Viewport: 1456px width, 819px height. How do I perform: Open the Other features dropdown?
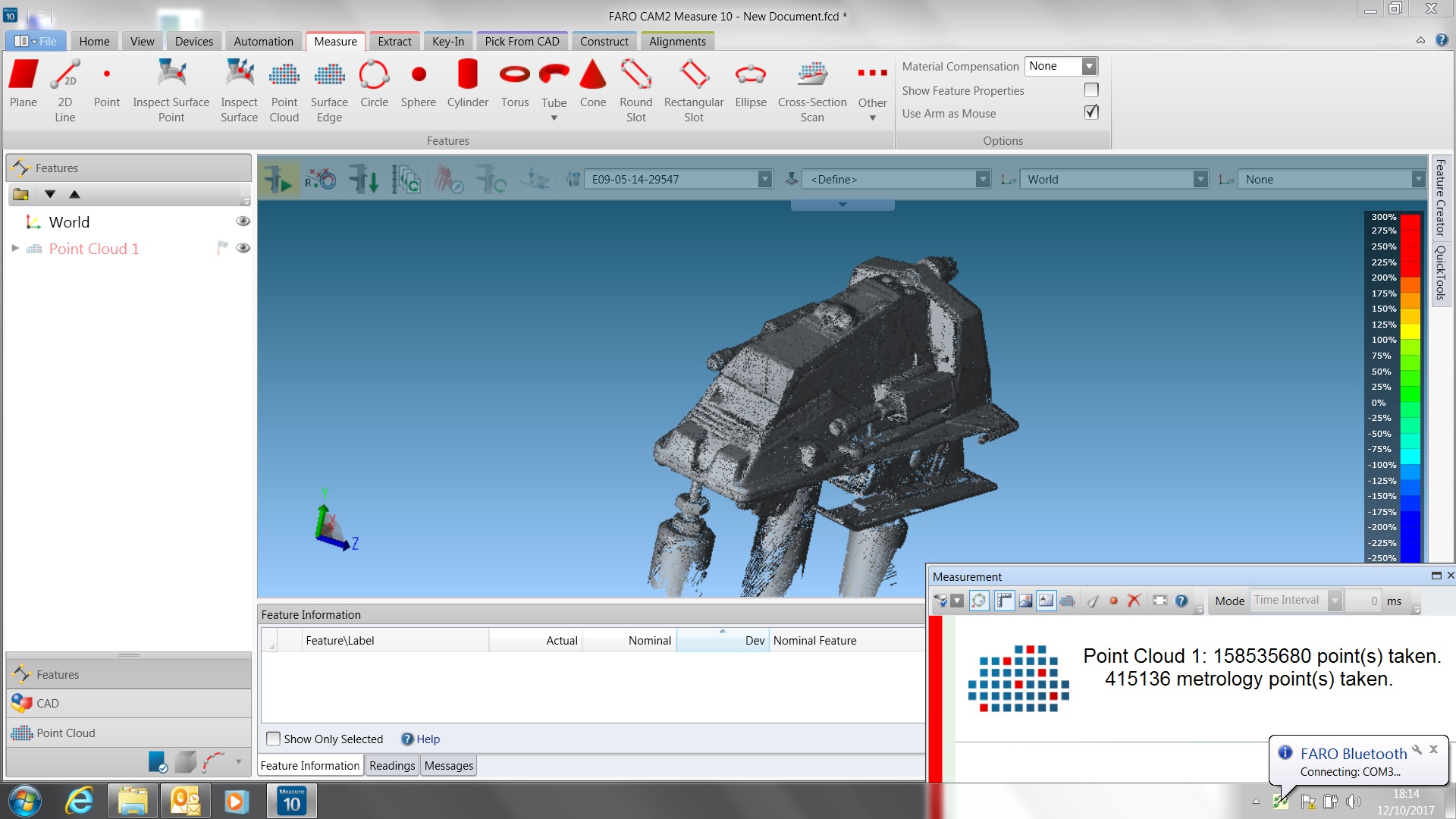(x=873, y=118)
